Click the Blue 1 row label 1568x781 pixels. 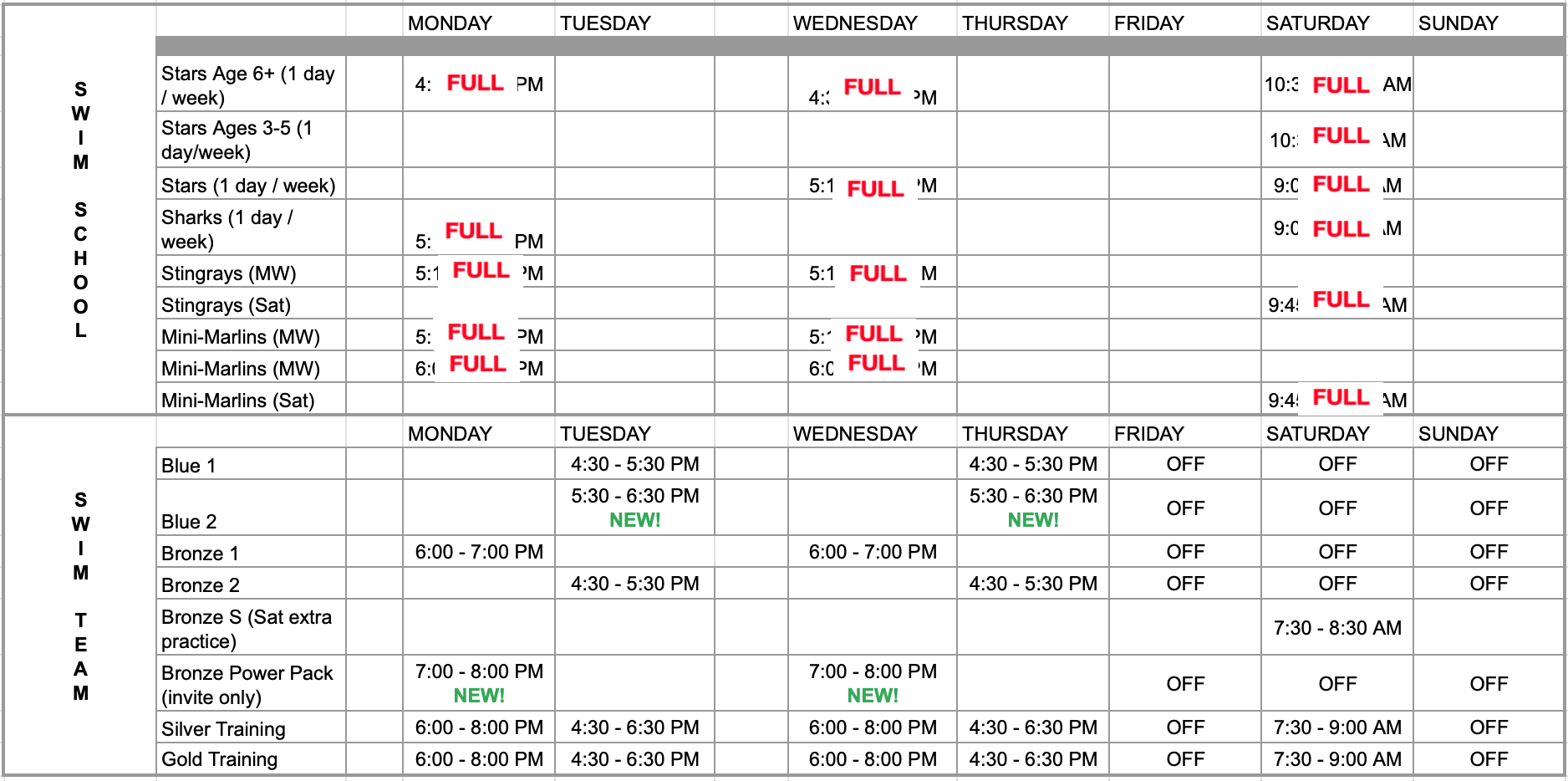188,466
